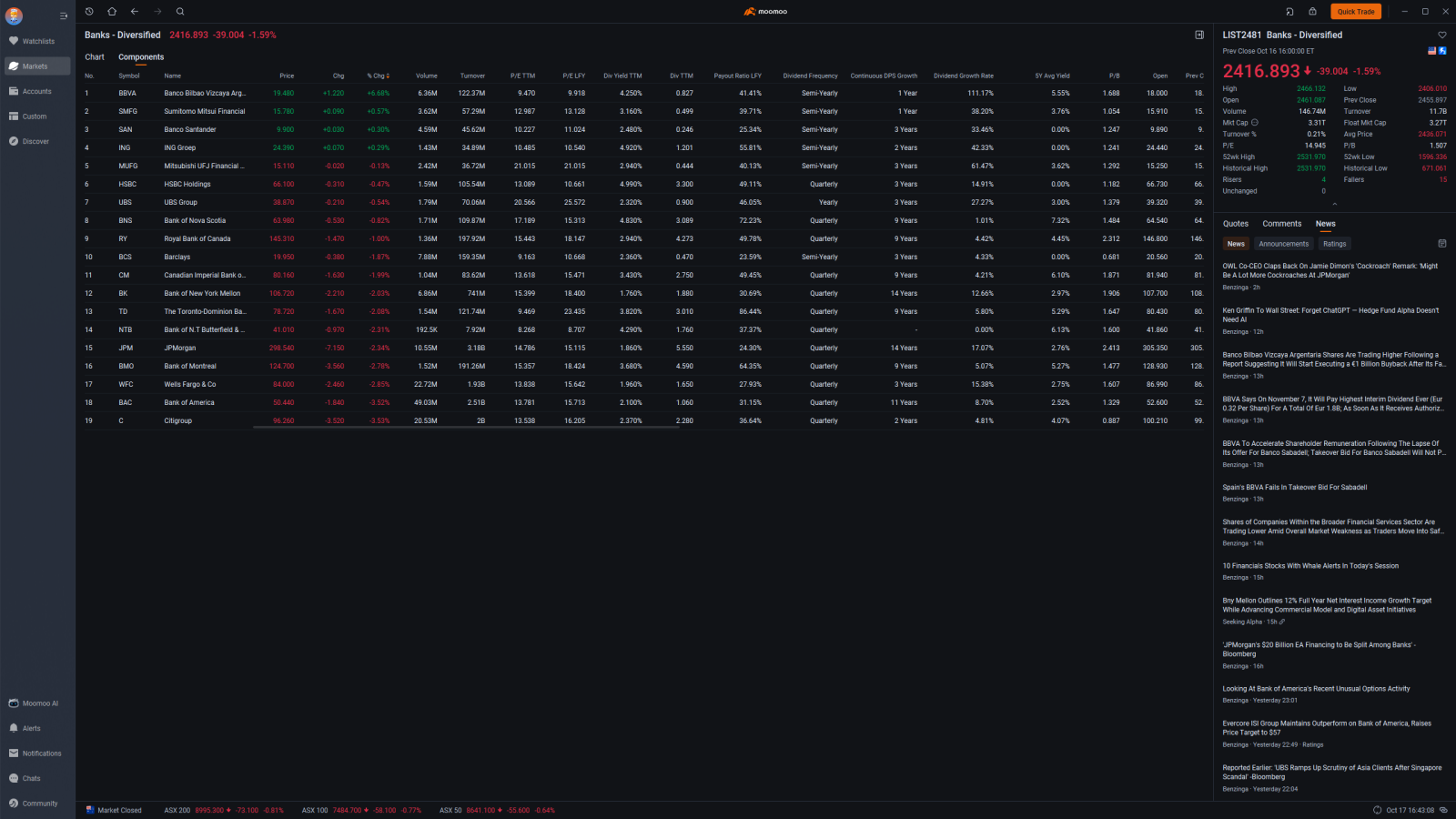Collapse the quote details chevron
1456x819 pixels.
(1334, 204)
